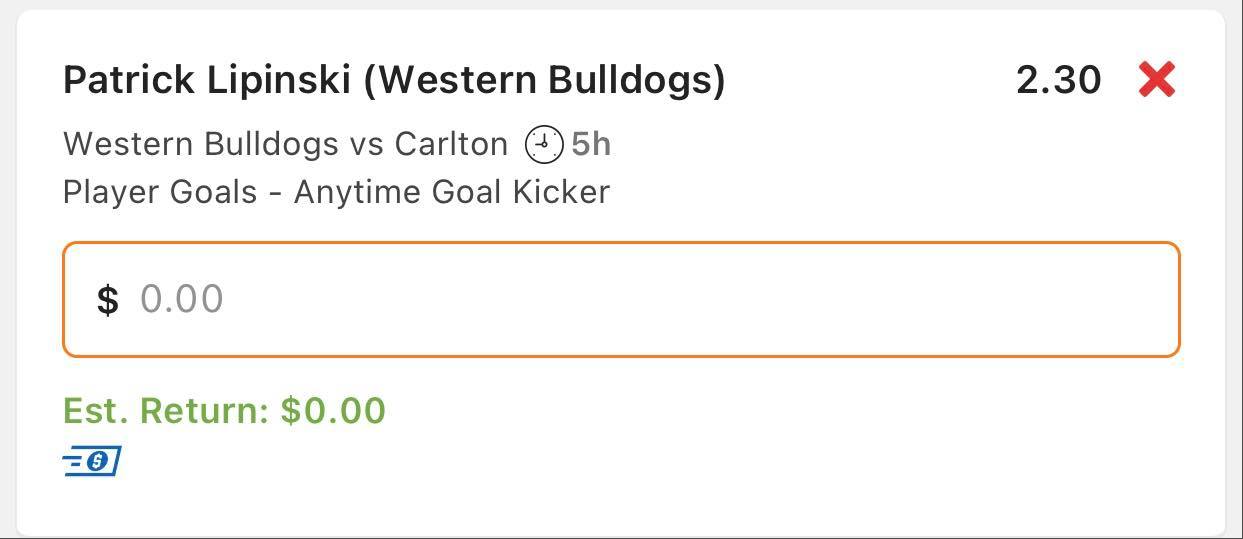Click the 2.30 odds value

(1058, 80)
